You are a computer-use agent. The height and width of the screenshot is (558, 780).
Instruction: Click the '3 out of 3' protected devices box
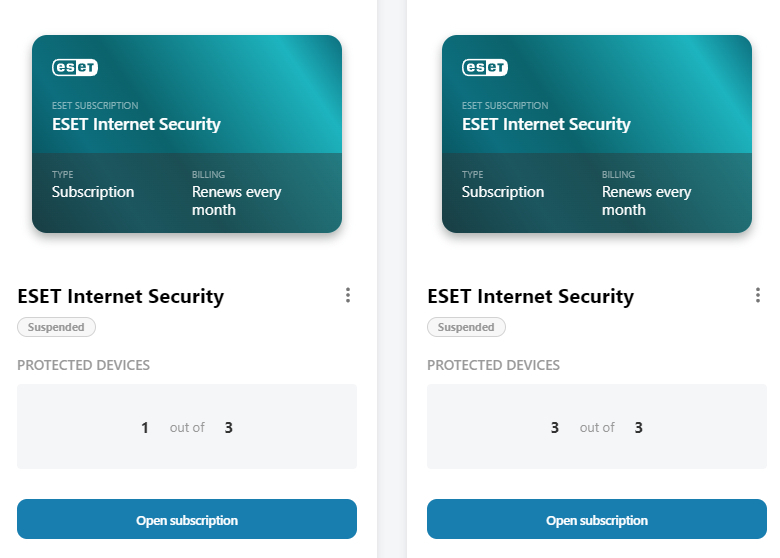click(597, 427)
